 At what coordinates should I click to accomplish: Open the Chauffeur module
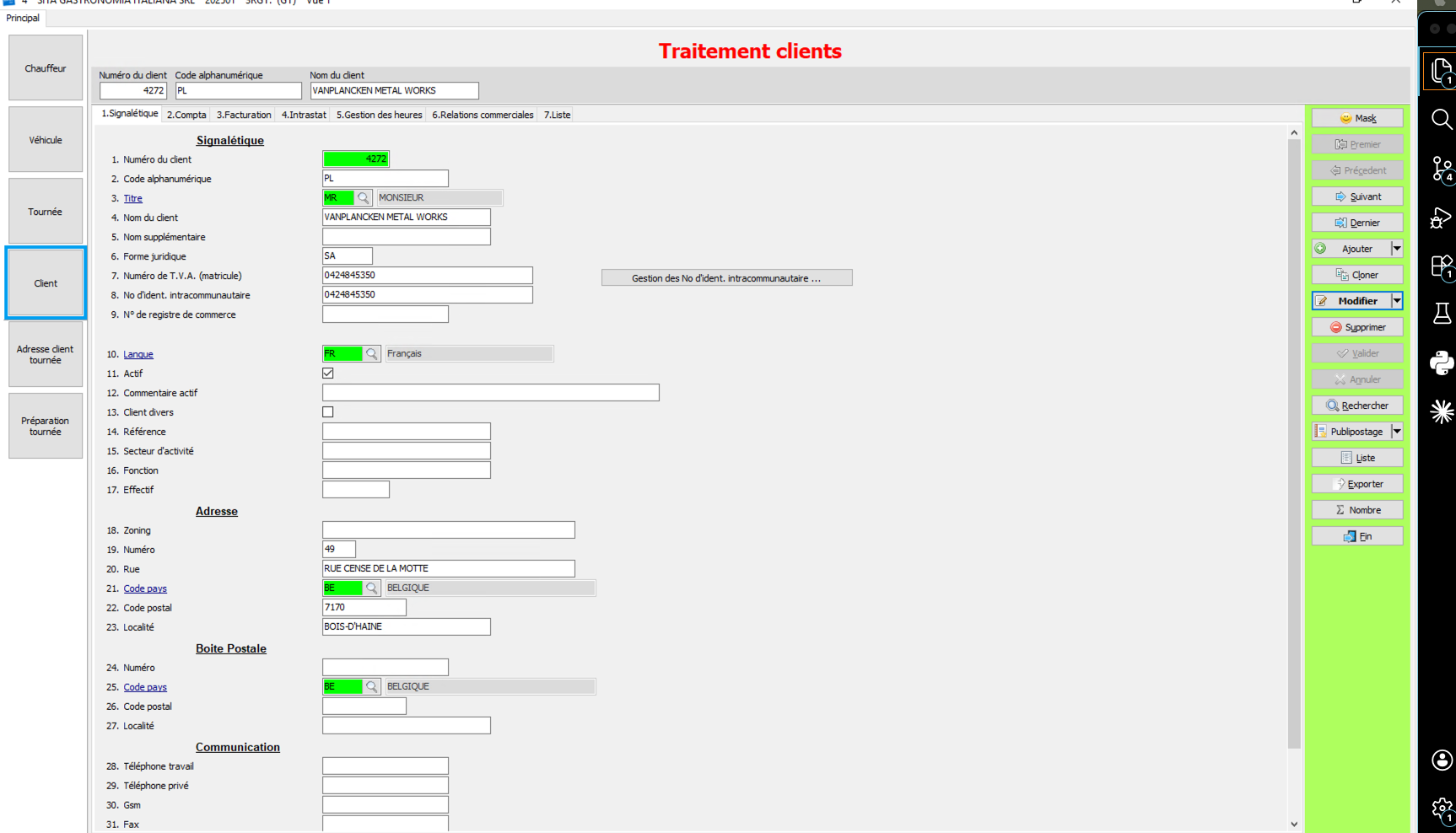(46, 68)
